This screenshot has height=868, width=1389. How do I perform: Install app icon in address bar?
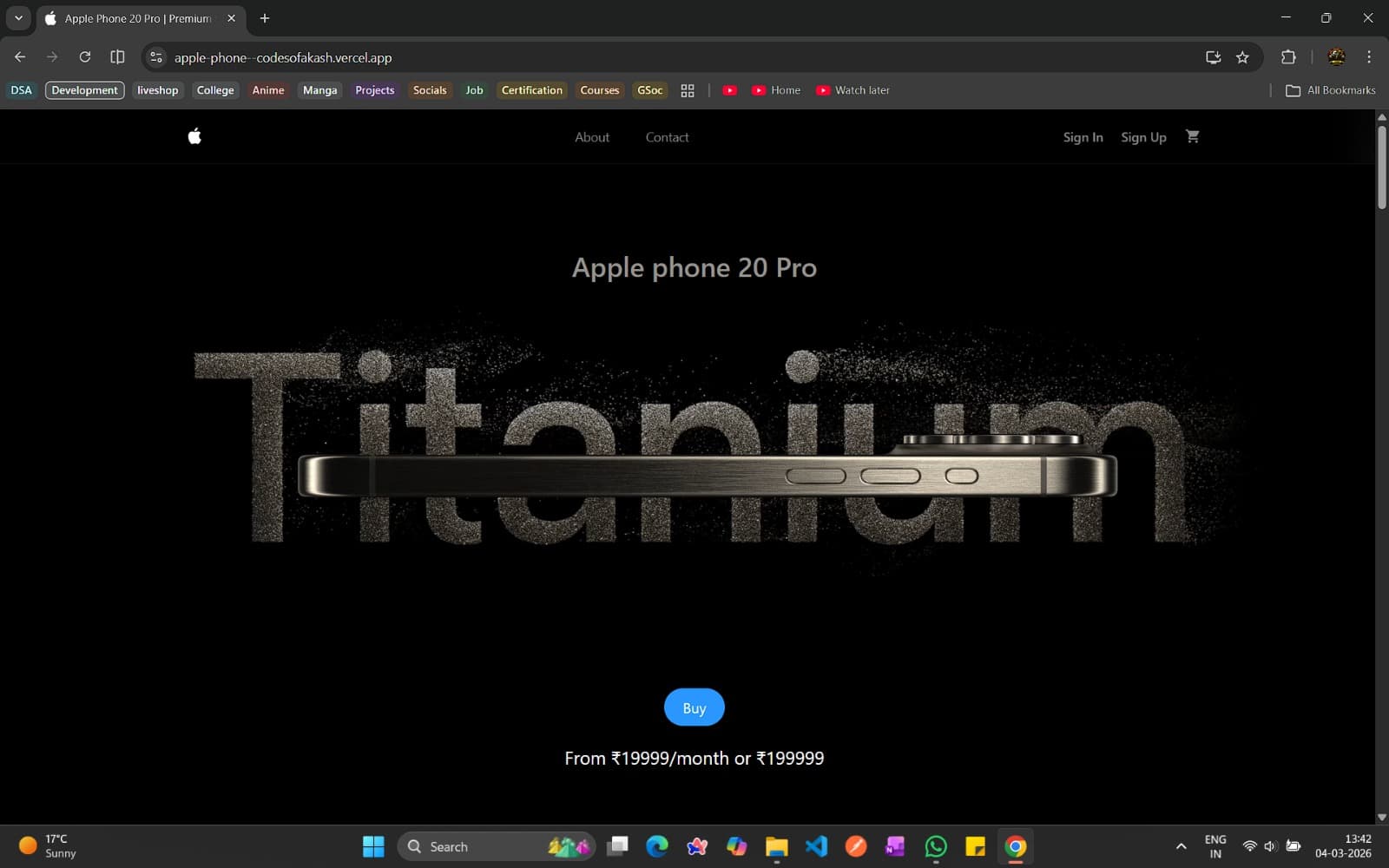1213,57
